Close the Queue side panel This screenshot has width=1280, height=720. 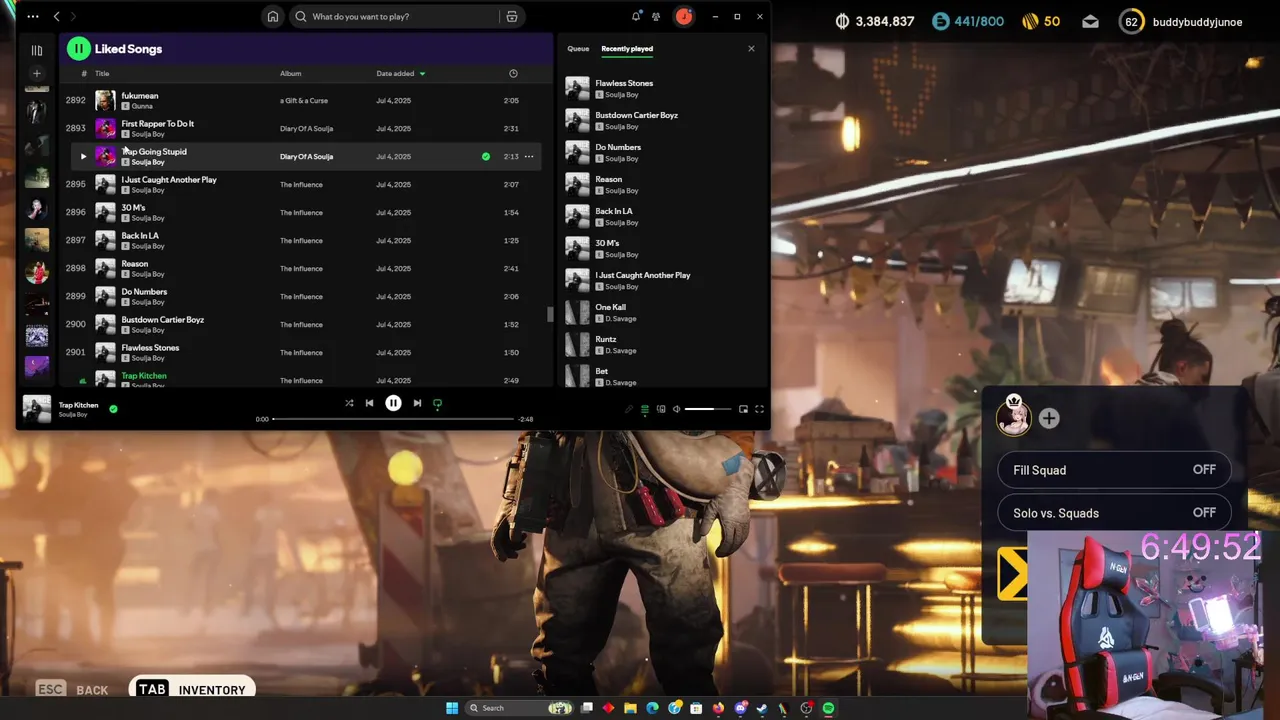751,48
